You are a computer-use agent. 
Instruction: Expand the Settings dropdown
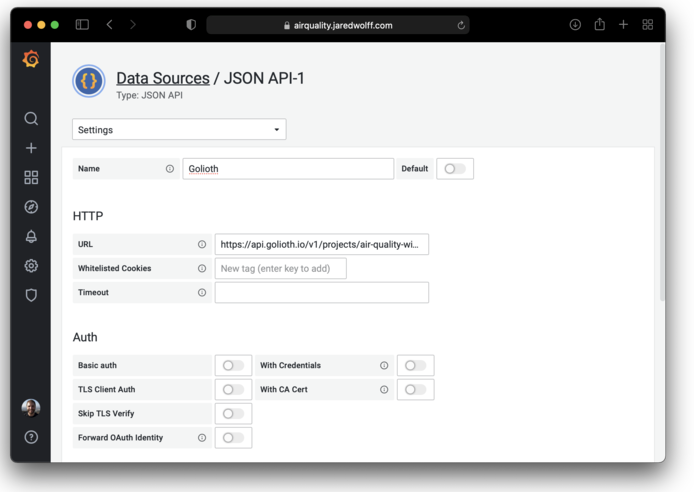click(x=179, y=130)
